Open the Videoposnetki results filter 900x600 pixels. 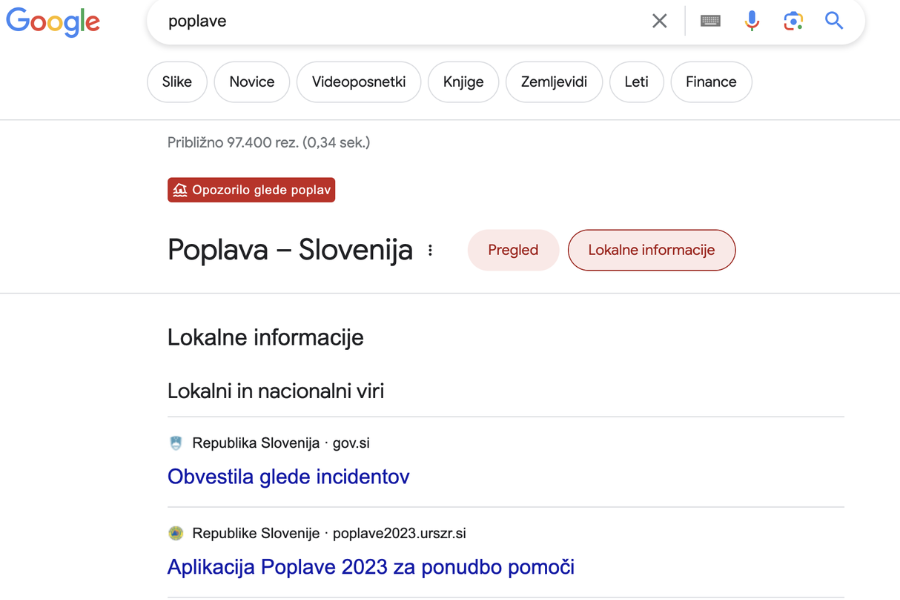pyautogui.click(x=358, y=82)
